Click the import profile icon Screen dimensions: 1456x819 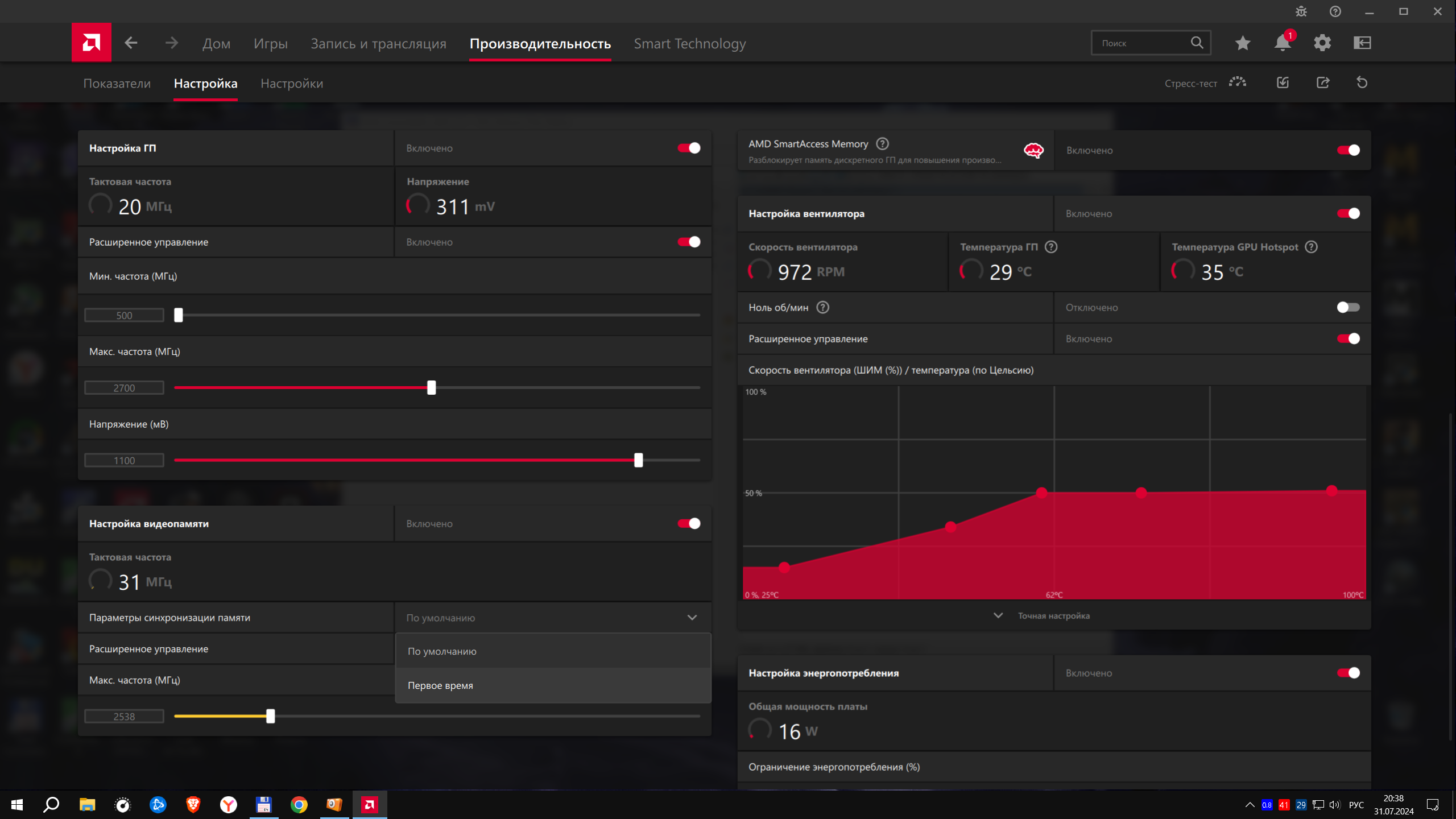tap(1283, 83)
